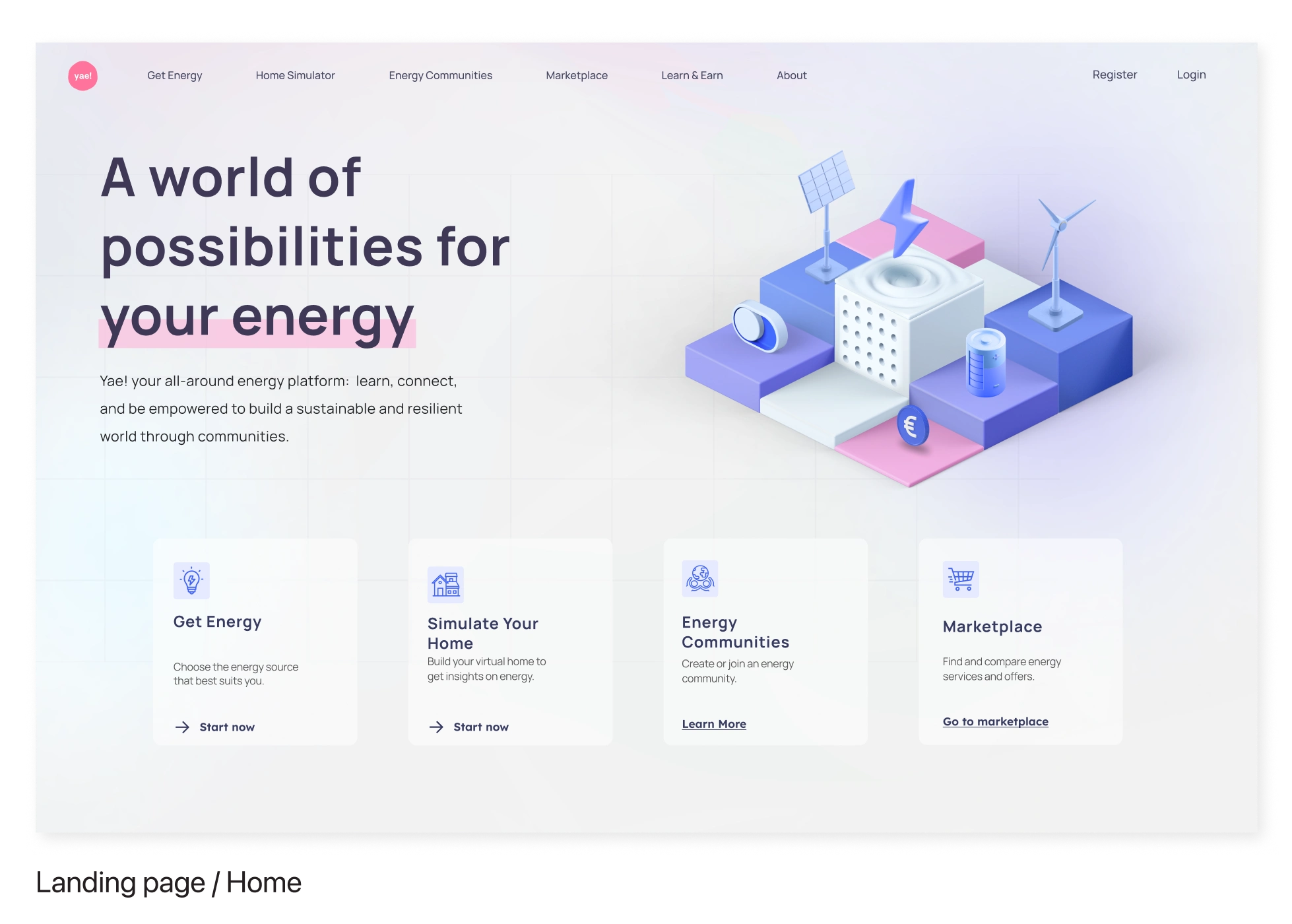Follow the Learn More link
1292x924 pixels.
coord(714,724)
